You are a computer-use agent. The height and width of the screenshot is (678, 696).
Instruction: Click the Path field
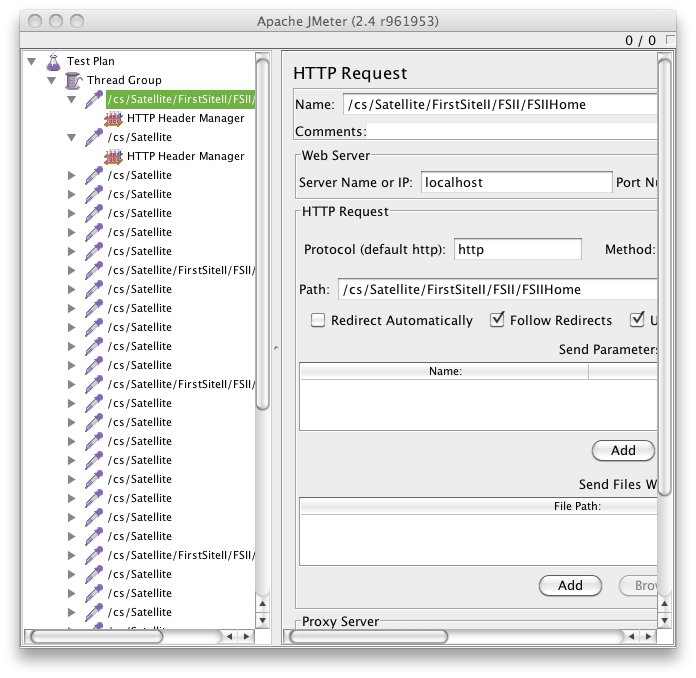(498, 289)
